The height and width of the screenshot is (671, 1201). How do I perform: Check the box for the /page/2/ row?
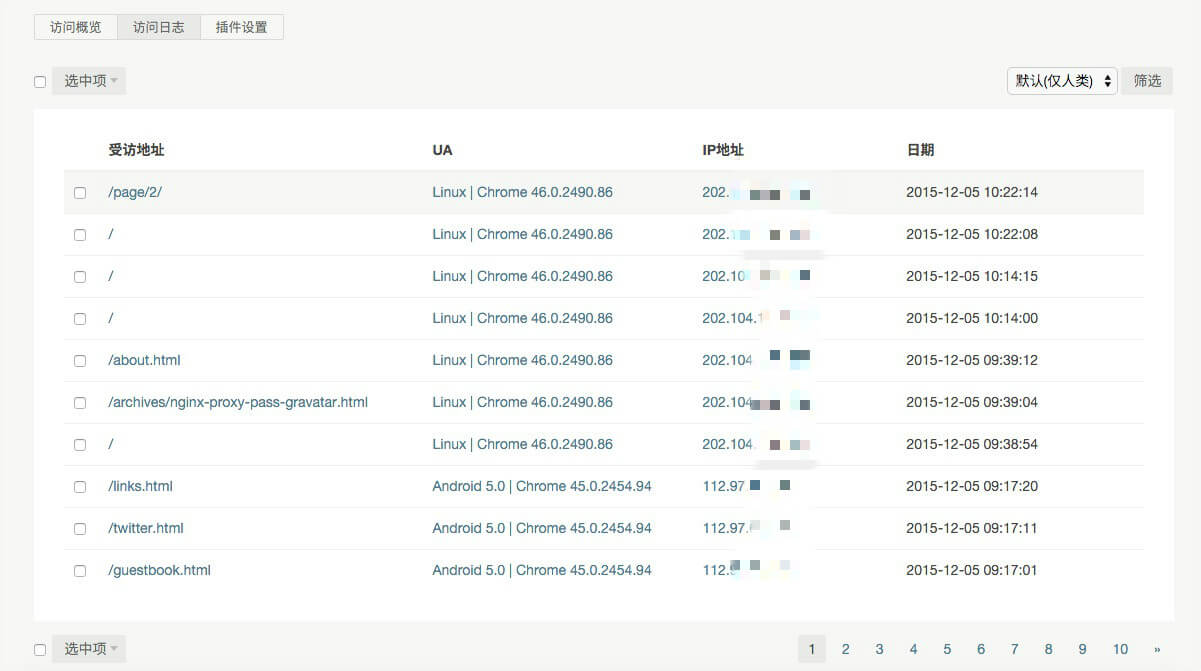tap(80, 193)
